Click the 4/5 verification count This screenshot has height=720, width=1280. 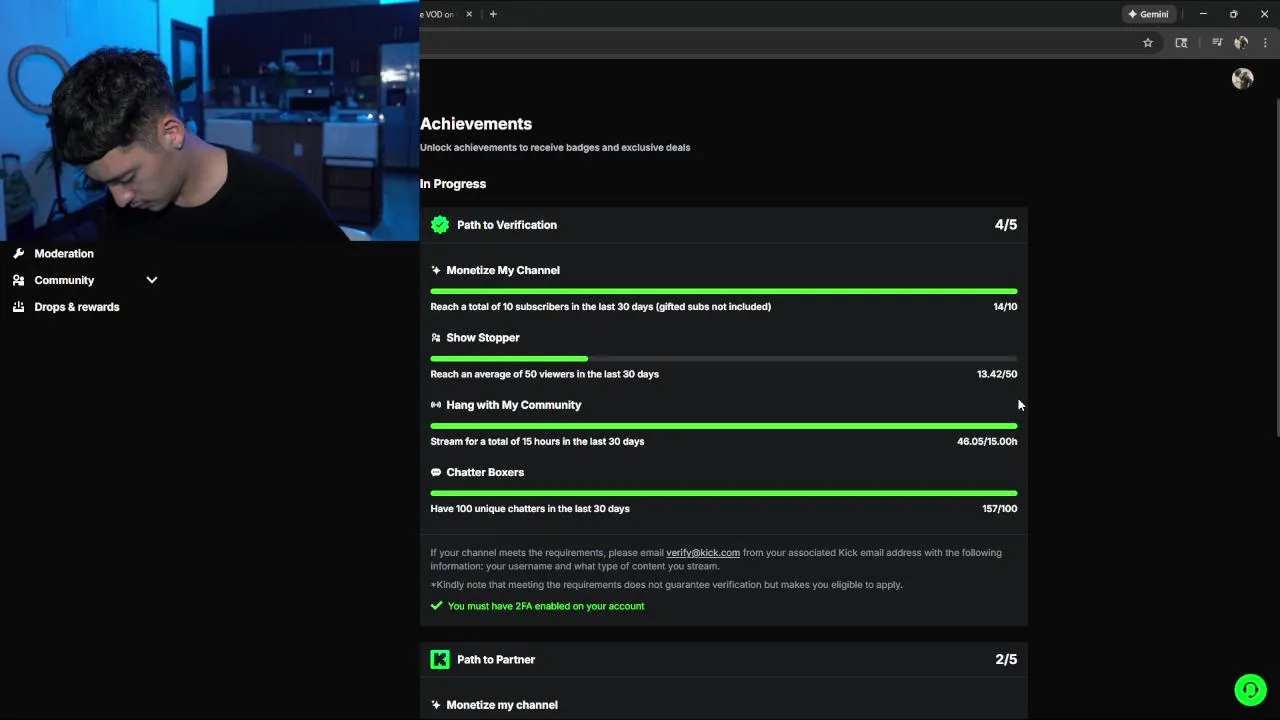pyautogui.click(x=1006, y=225)
